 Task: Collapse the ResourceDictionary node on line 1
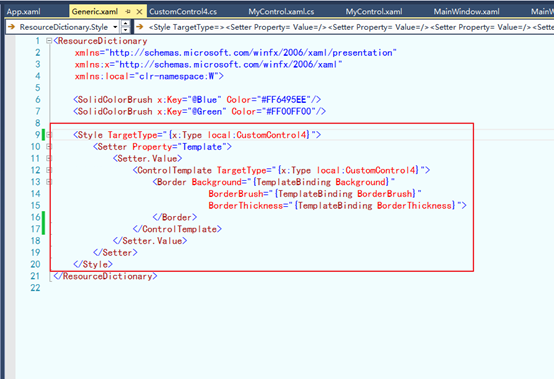click(x=49, y=41)
